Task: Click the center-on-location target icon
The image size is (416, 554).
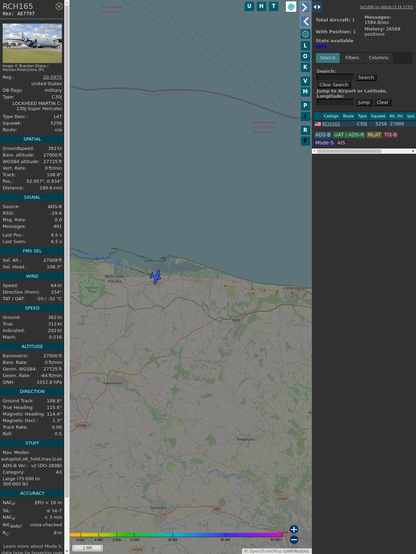Action: (305, 34)
